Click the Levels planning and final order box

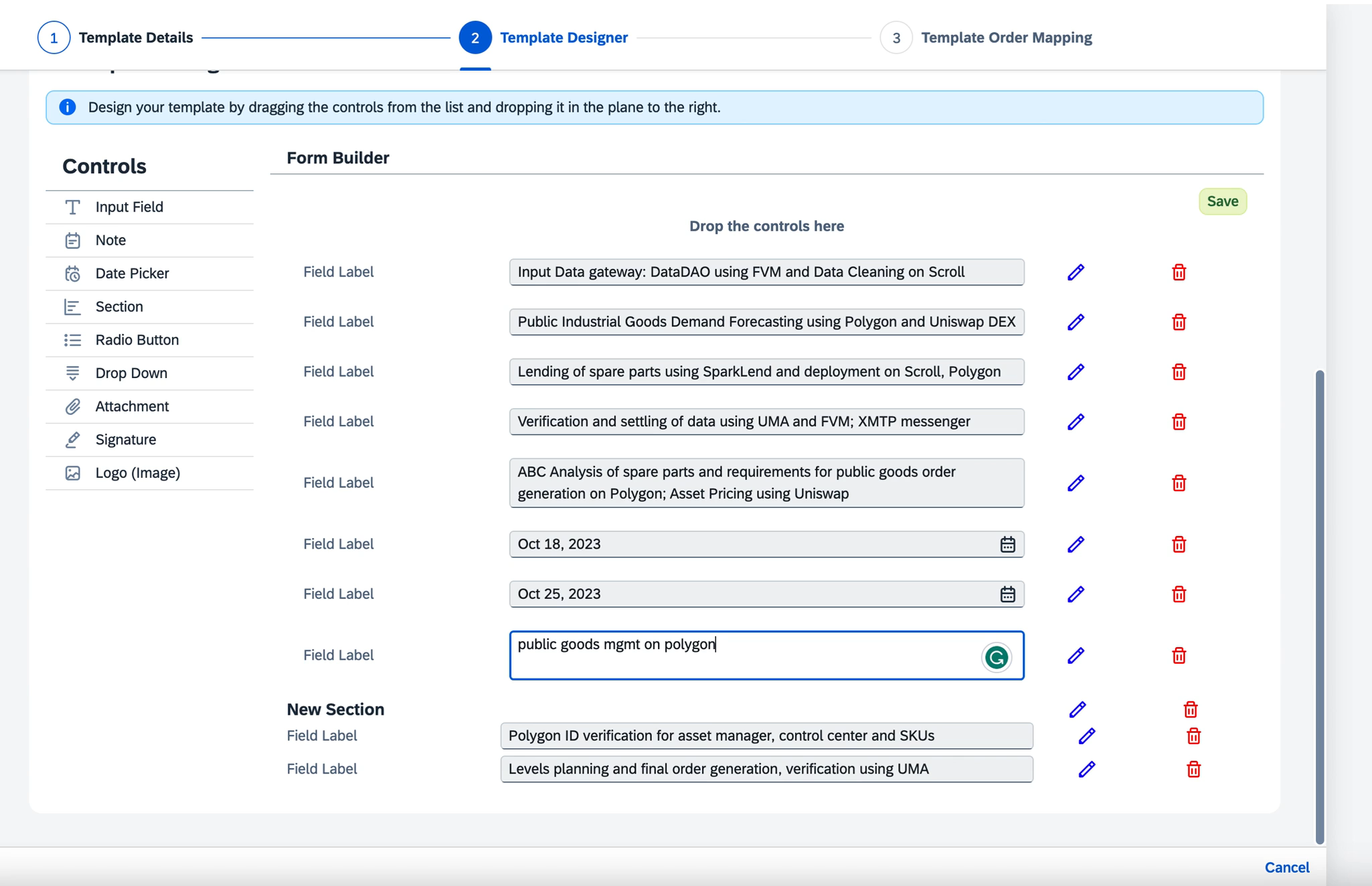[x=766, y=769]
